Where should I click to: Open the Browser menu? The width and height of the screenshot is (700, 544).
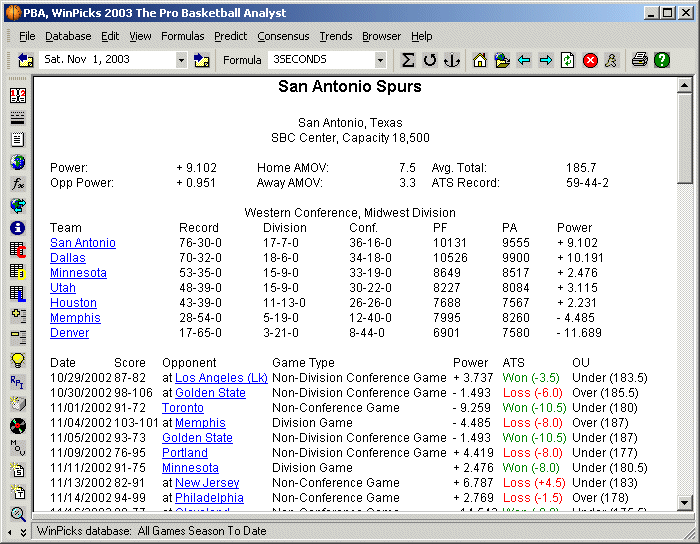(x=381, y=36)
